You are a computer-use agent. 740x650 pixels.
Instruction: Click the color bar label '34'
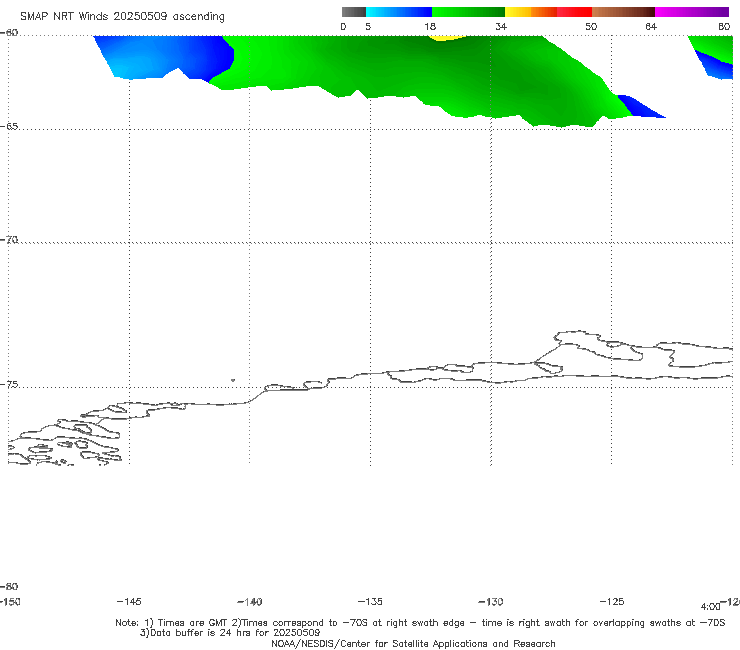pos(501,26)
